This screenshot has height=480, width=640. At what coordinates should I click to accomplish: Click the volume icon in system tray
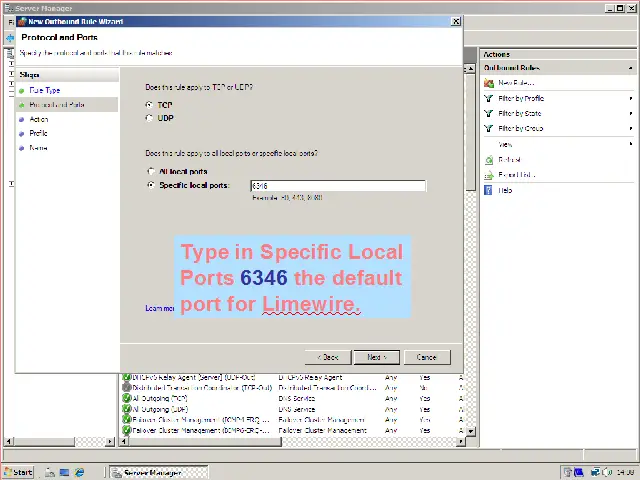pyautogui.click(x=606, y=472)
